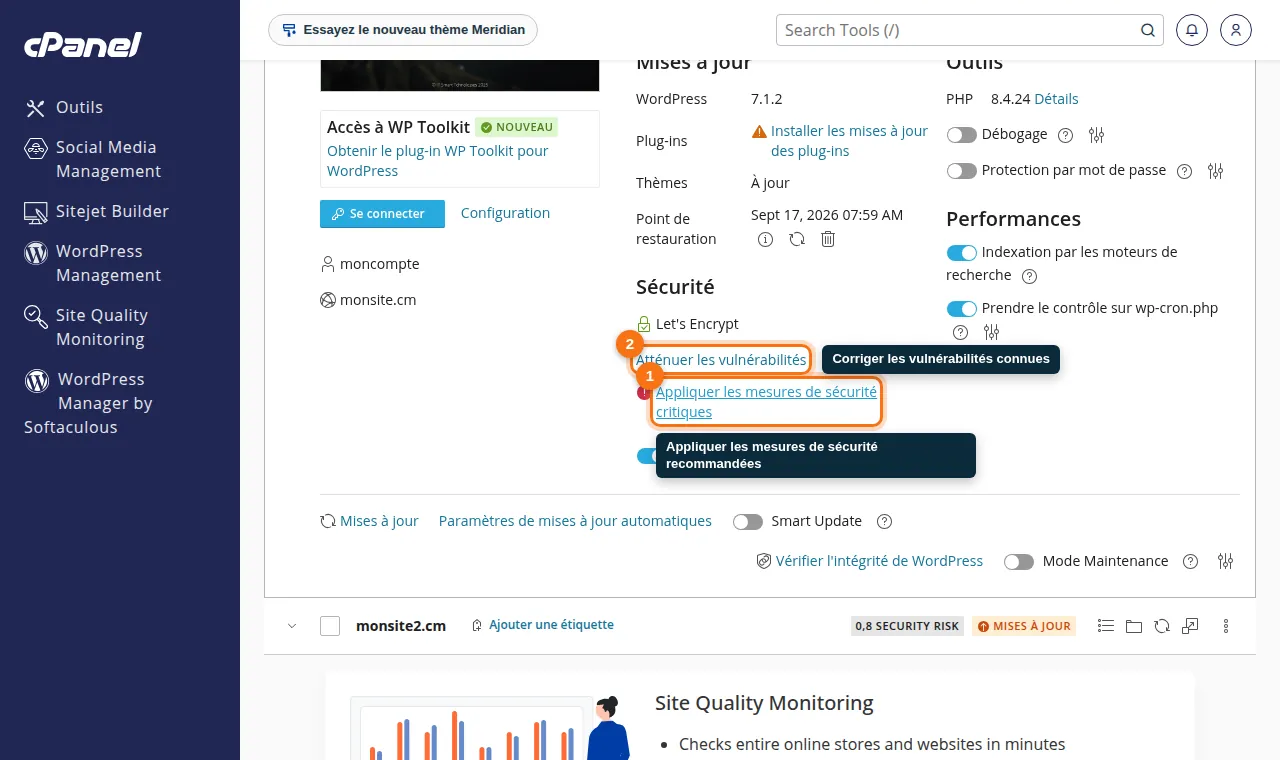This screenshot has width=1280, height=760.
Task: Open Mode Maintenance settings sliders icon
Action: [x=1225, y=561]
